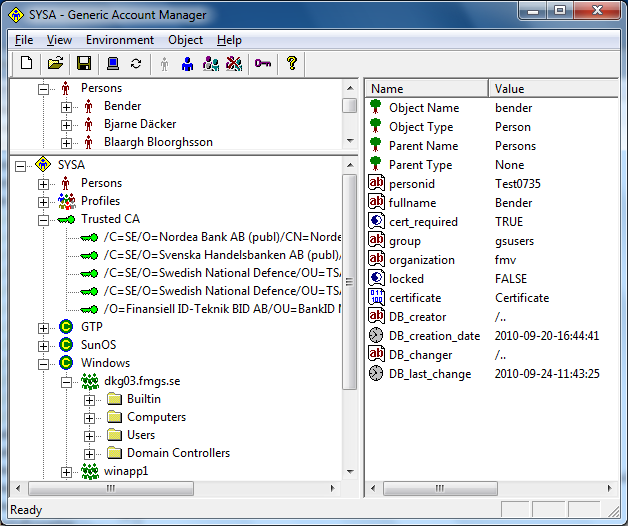Click the Open folder toolbar icon
The image size is (628, 526).
pyautogui.click(x=57, y=64)
